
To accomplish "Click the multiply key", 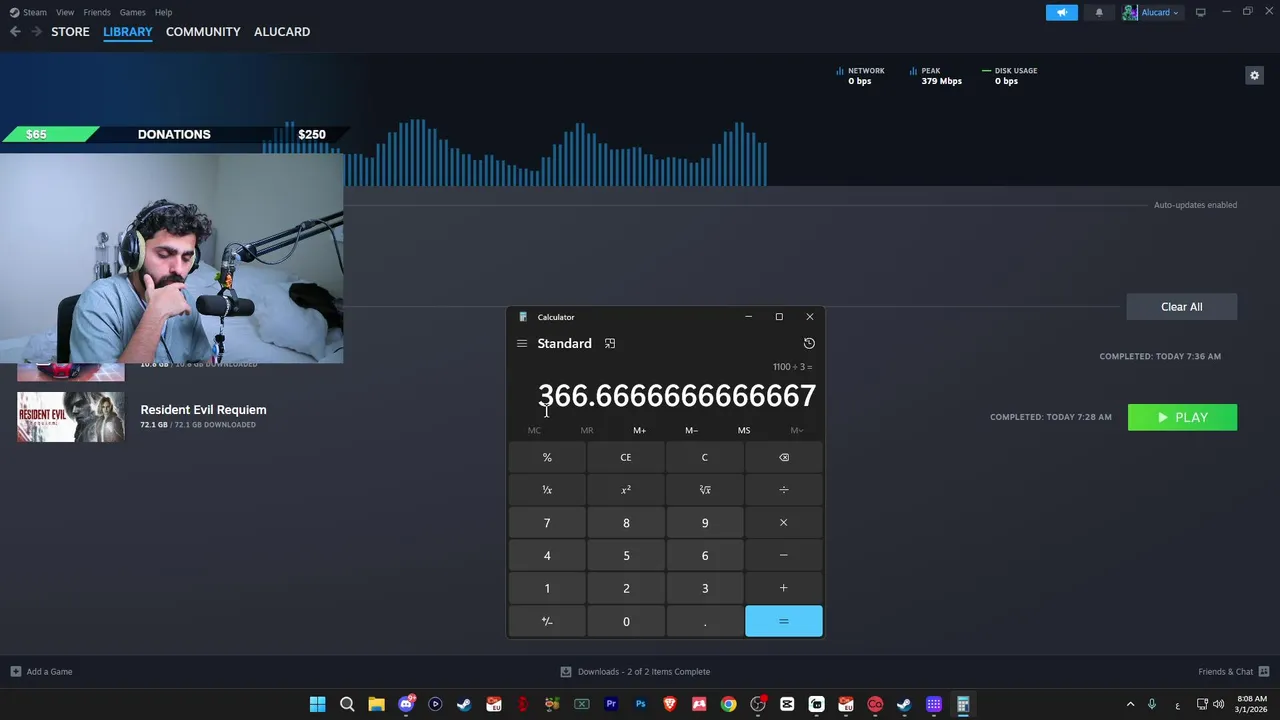I will (784, 523).
